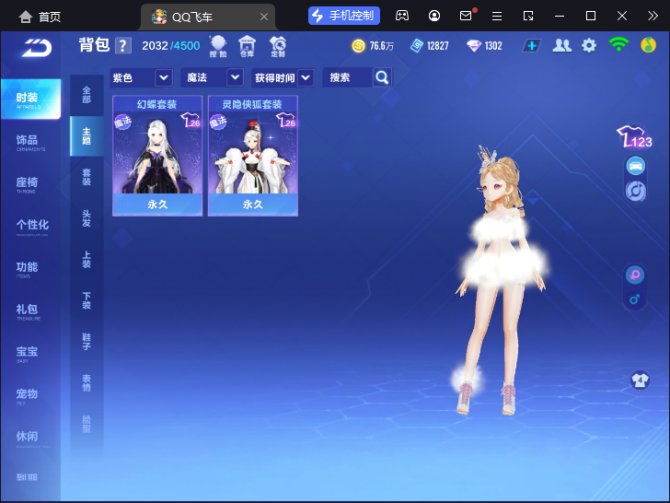Click the game back logo arrow
Image resolution: width=670 pixels, height=503 pixels.
tap(37, 47)
